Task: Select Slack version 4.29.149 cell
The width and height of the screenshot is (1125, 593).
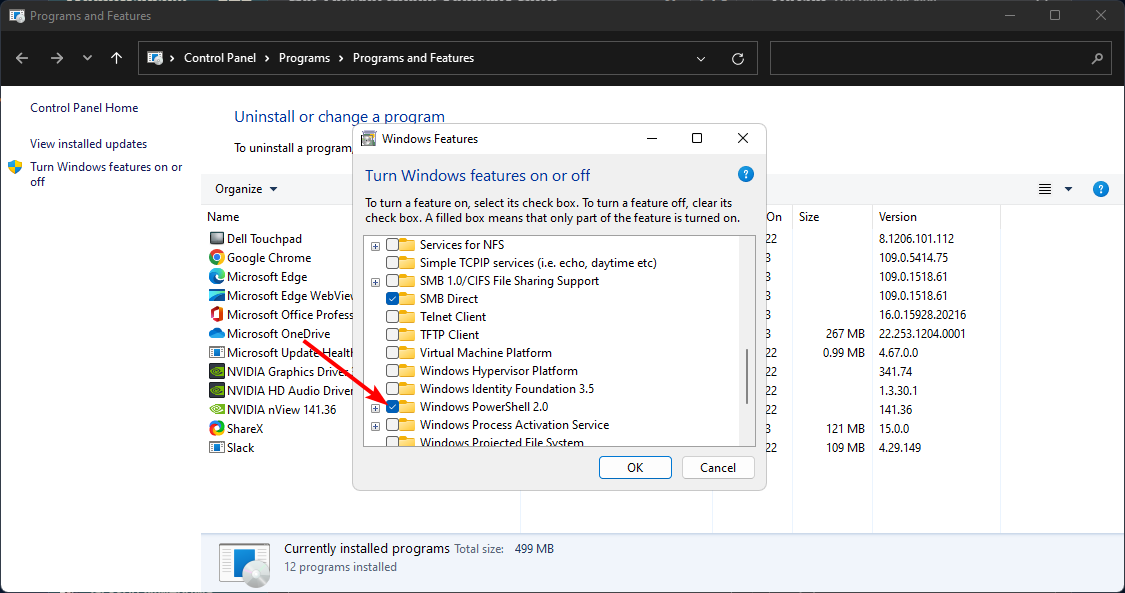Action: pos(900,447)
